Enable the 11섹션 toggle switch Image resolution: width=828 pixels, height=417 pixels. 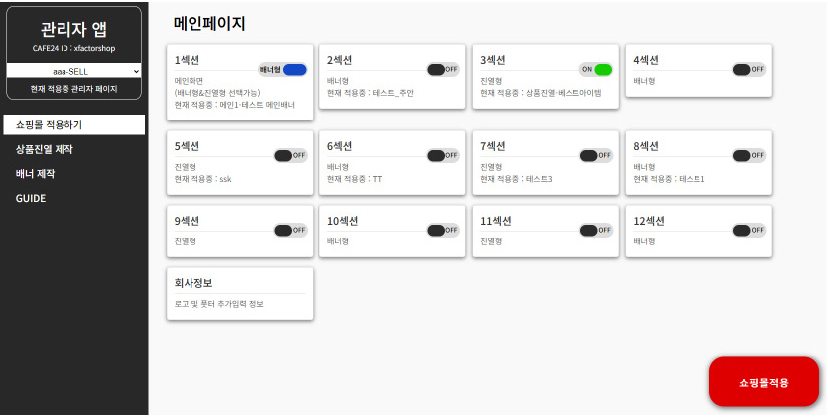(596, 230)
